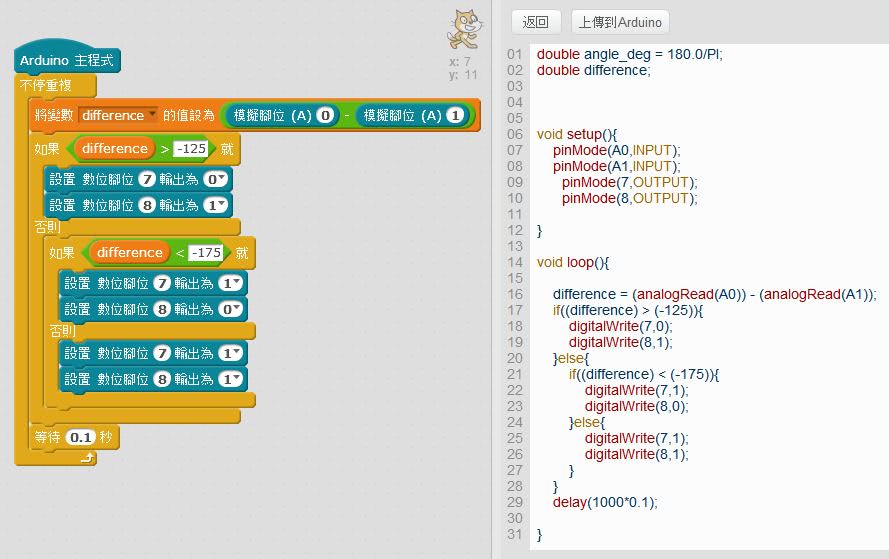Click the difference = analogRead code line 16
The height and width of the screenshot is (559, 889).
(x=714, y=294)
